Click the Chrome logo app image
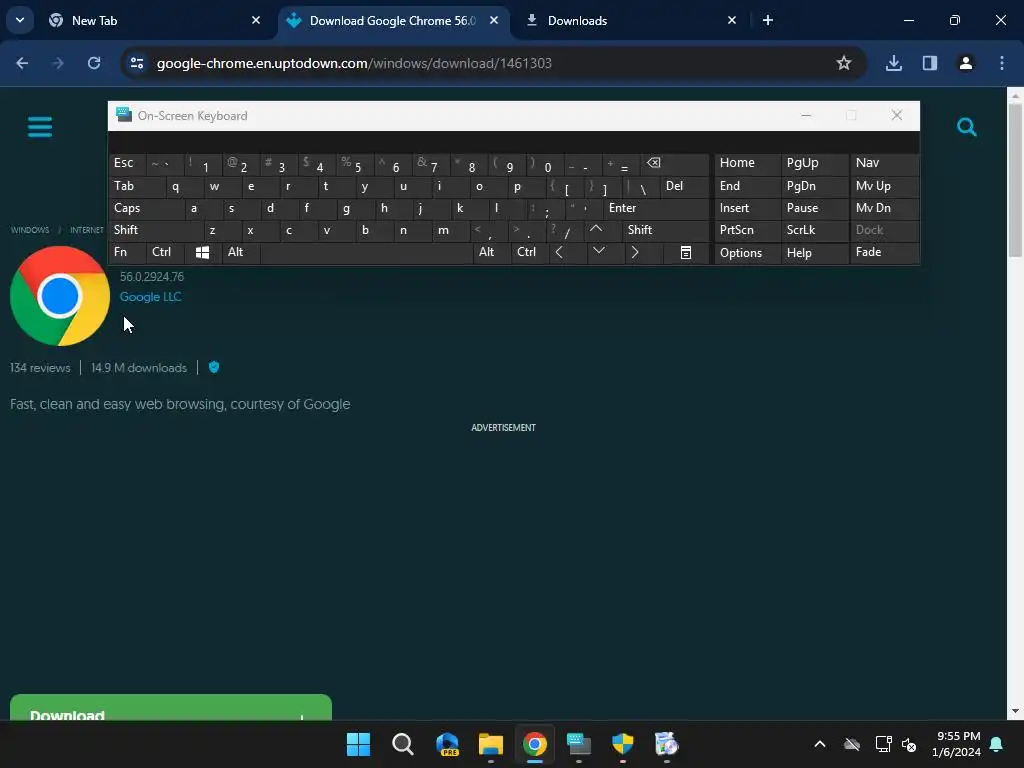Screen dimensions: 1024x768 coord(59,296)
